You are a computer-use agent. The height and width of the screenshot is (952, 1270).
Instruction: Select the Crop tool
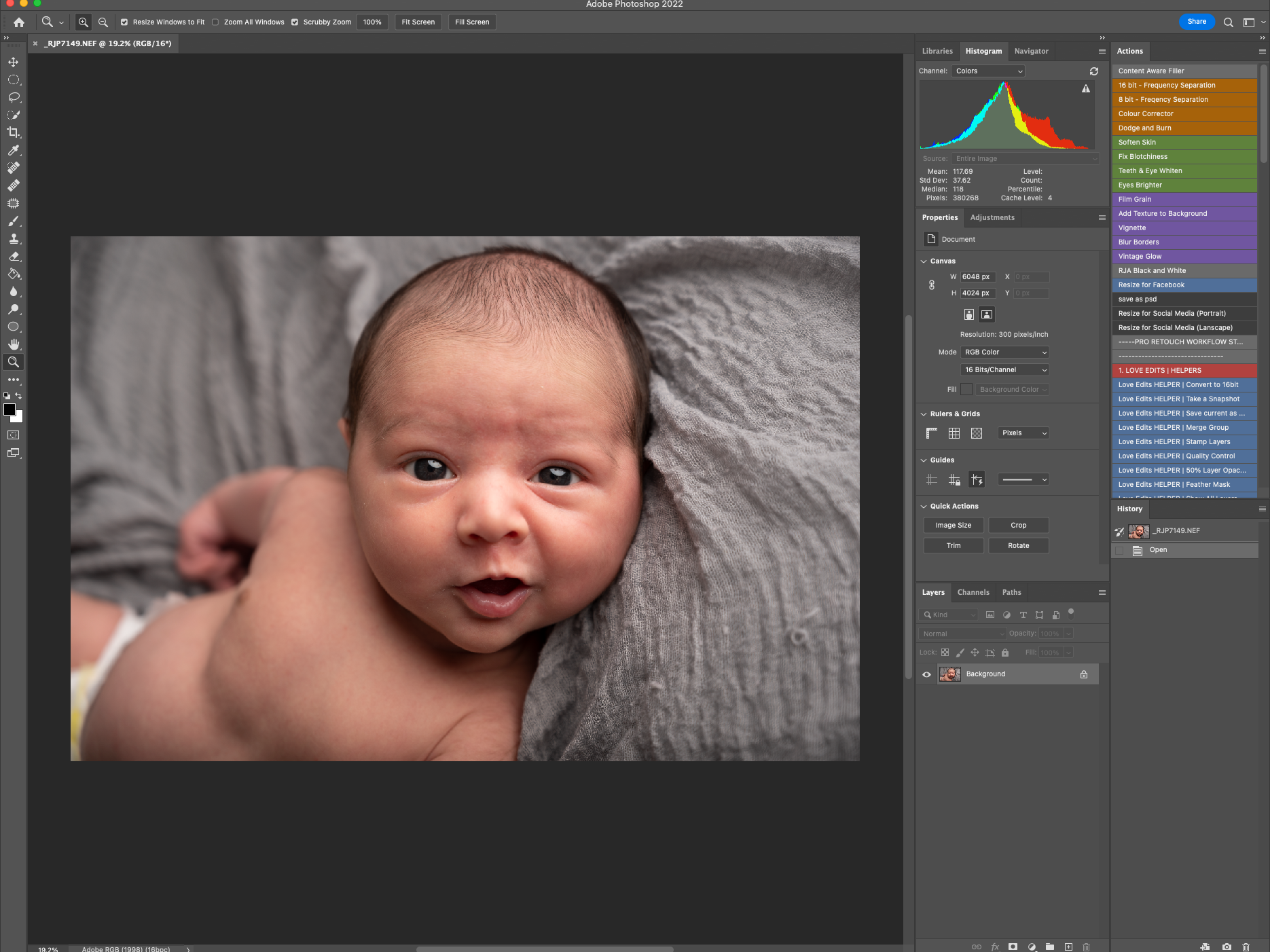pyautogui.click(x=14, y=132)
